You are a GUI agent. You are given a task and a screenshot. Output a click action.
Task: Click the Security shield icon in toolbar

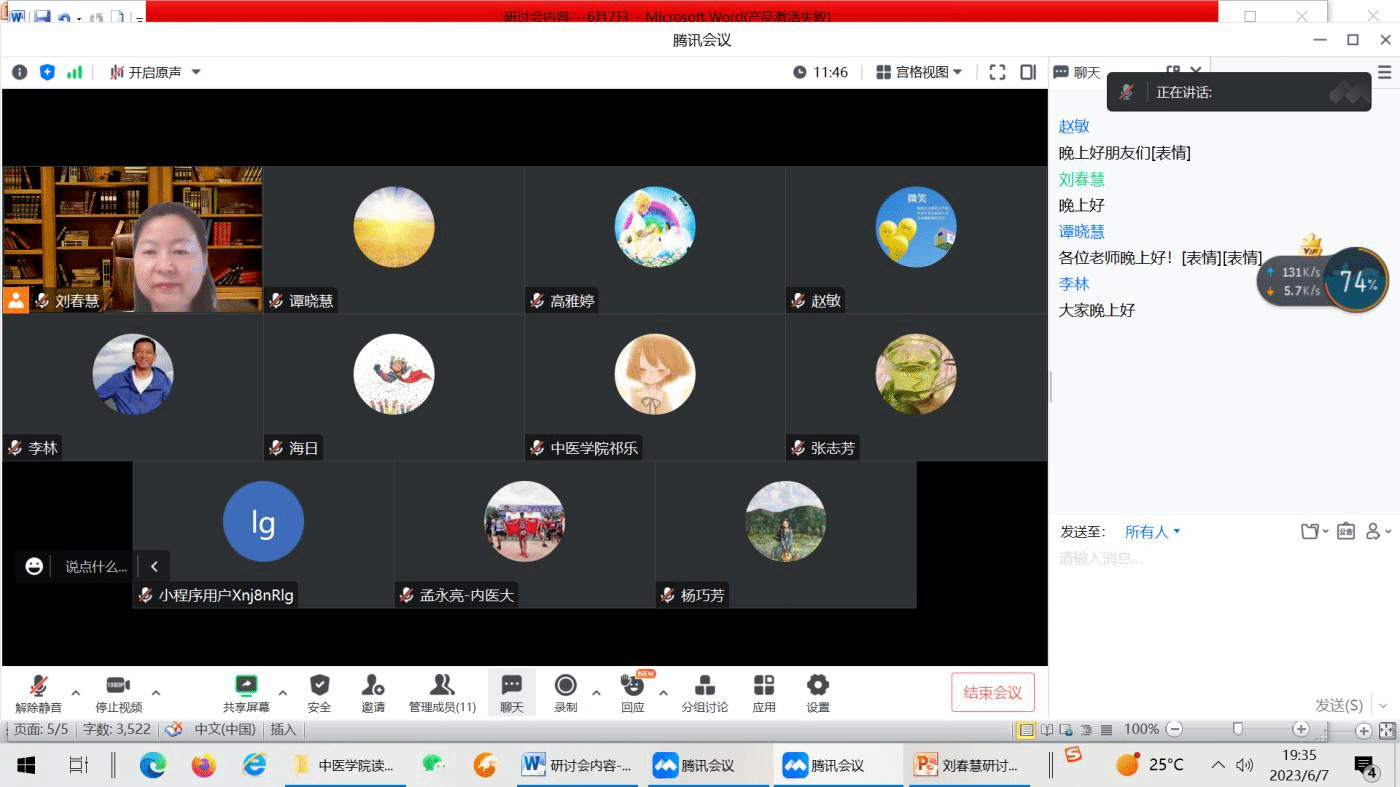(x=319, y=692)
